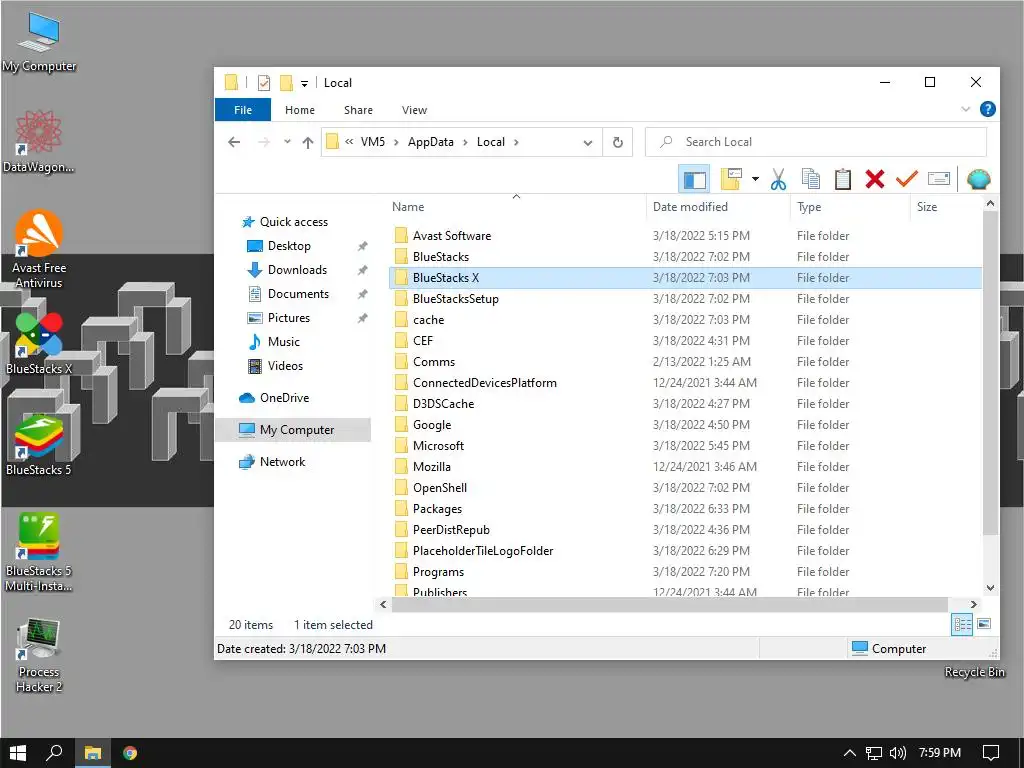Open the Recent locations dropdown

click(287, 142)
